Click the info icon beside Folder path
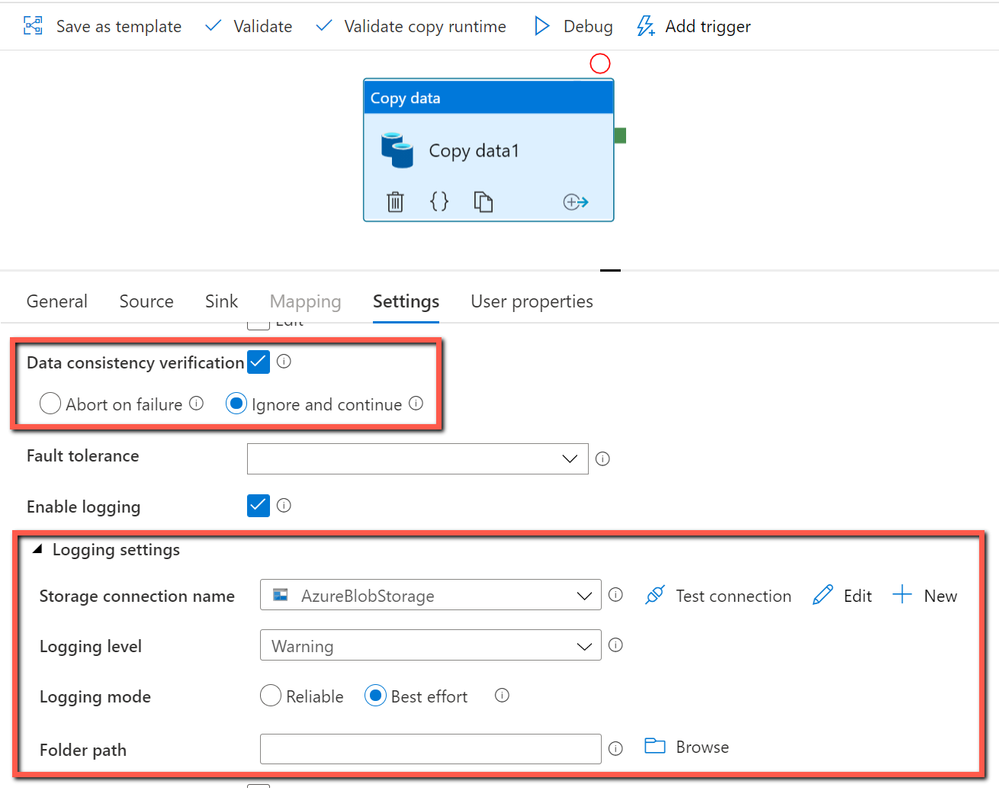999x801 pixels. (615, 749)
